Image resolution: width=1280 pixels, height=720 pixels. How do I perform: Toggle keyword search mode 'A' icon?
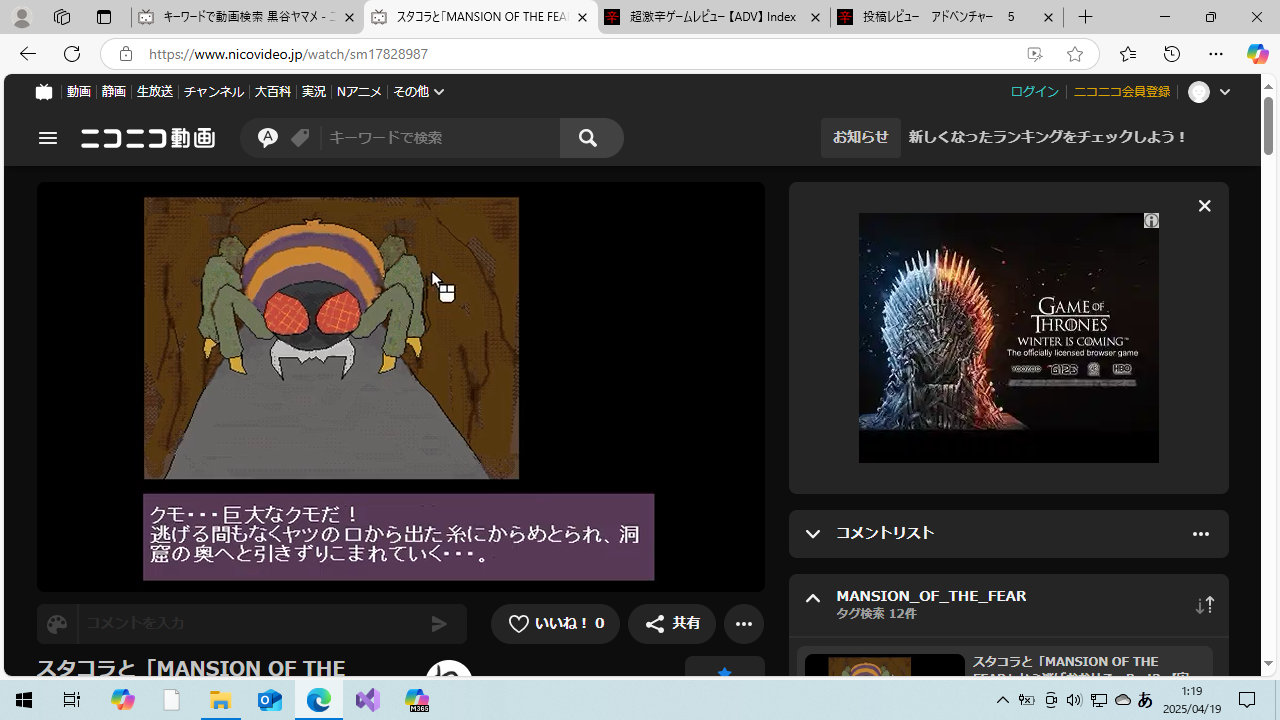click(x=267, y=138)
